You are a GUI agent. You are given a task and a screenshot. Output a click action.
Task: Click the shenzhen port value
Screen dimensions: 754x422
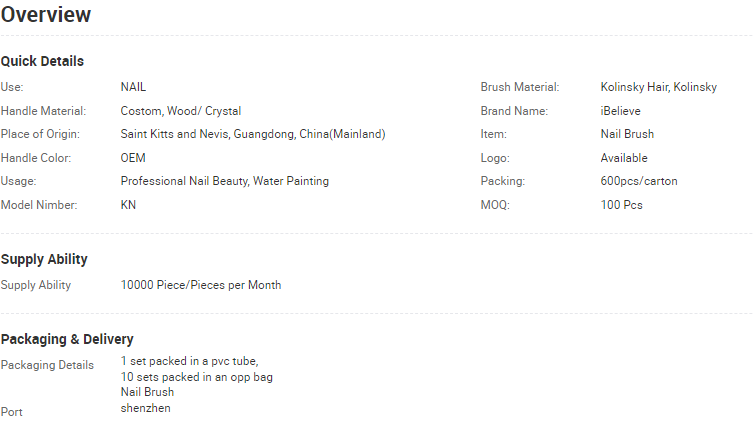tap(145, 408)
